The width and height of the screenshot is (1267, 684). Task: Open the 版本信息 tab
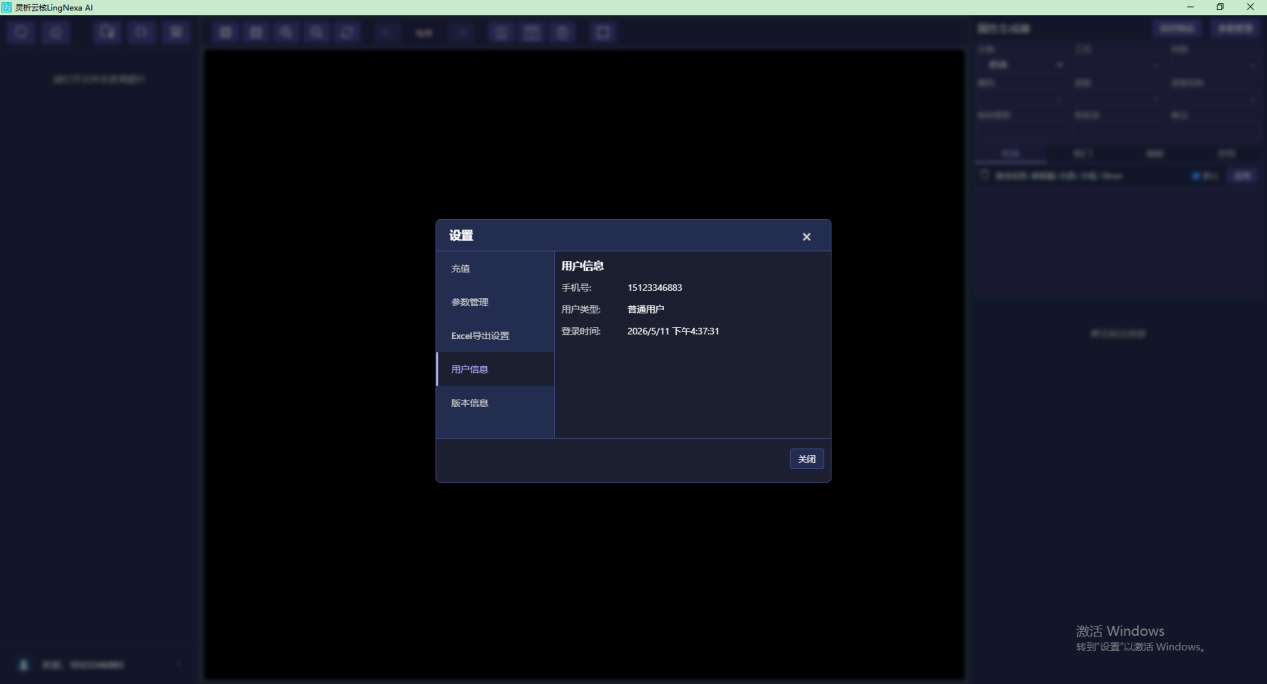click(495, 403)
